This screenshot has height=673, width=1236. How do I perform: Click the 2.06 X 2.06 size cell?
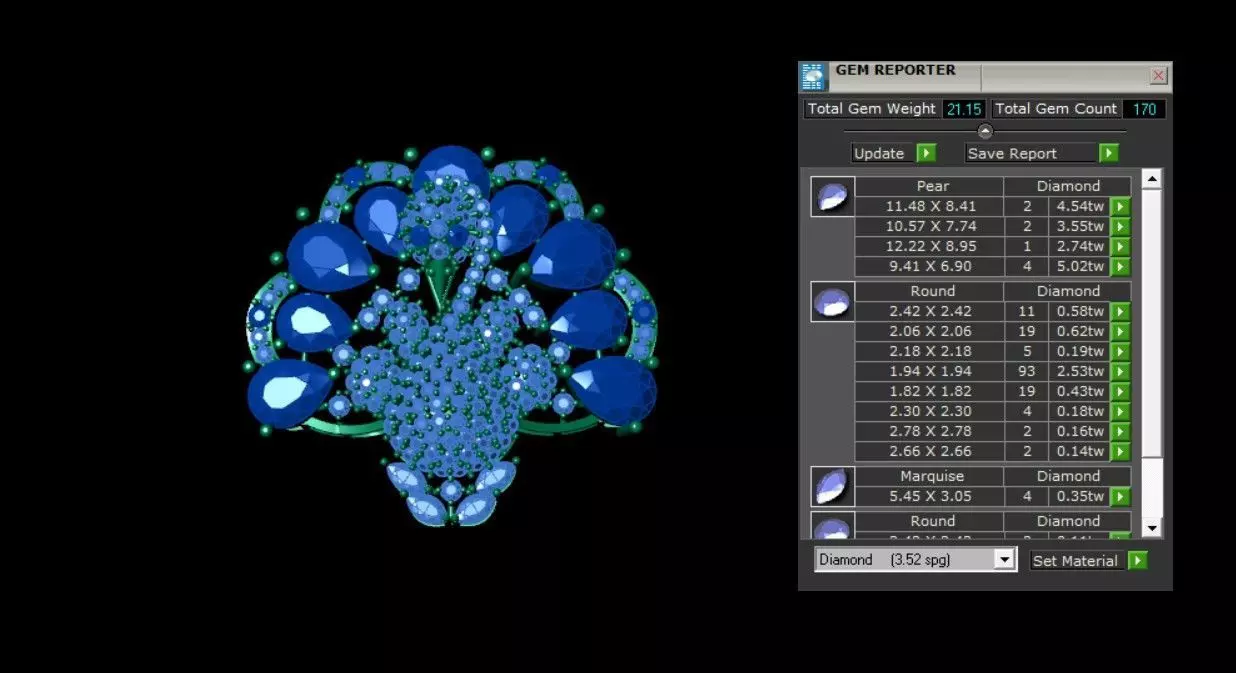click(932, 331)
